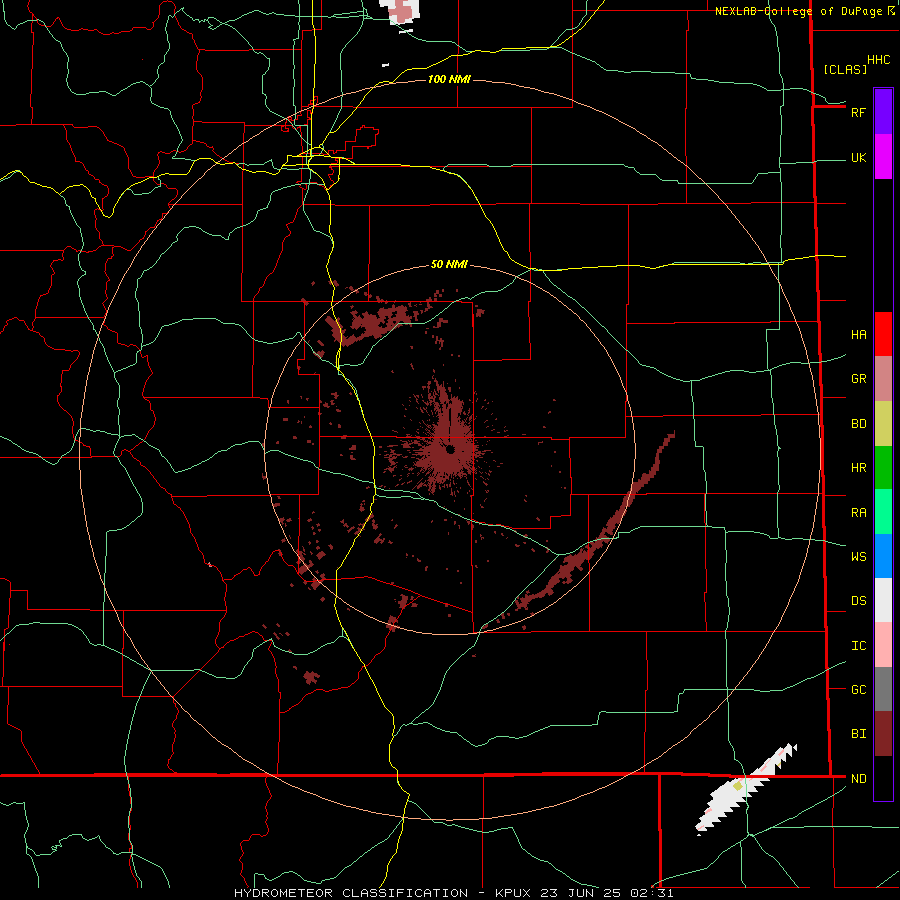900x900 pixels.
Task: Click the BD legend label
Action: (x=858, y=424)
